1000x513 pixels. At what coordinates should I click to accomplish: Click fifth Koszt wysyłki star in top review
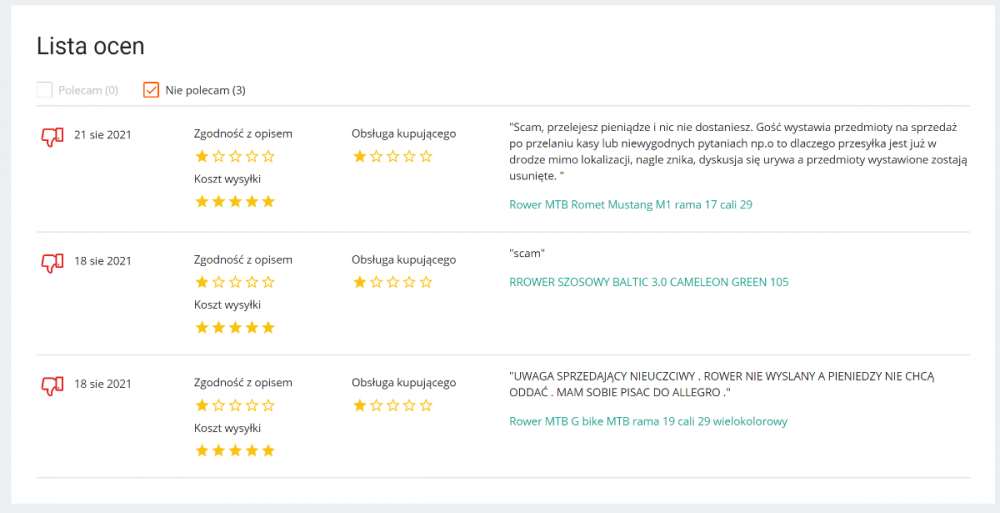pos(268,201)
